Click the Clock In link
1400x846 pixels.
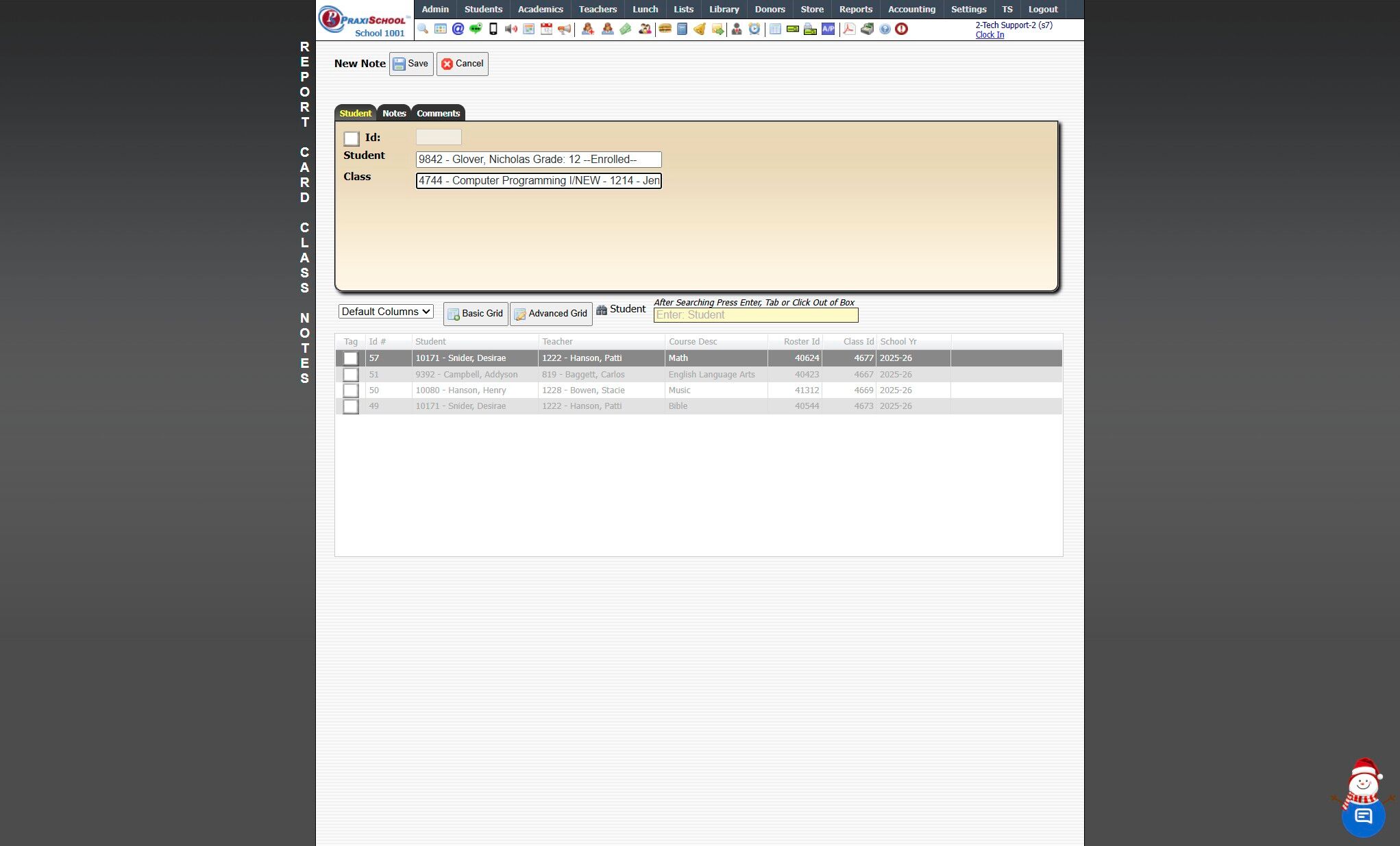click(990, 35)
